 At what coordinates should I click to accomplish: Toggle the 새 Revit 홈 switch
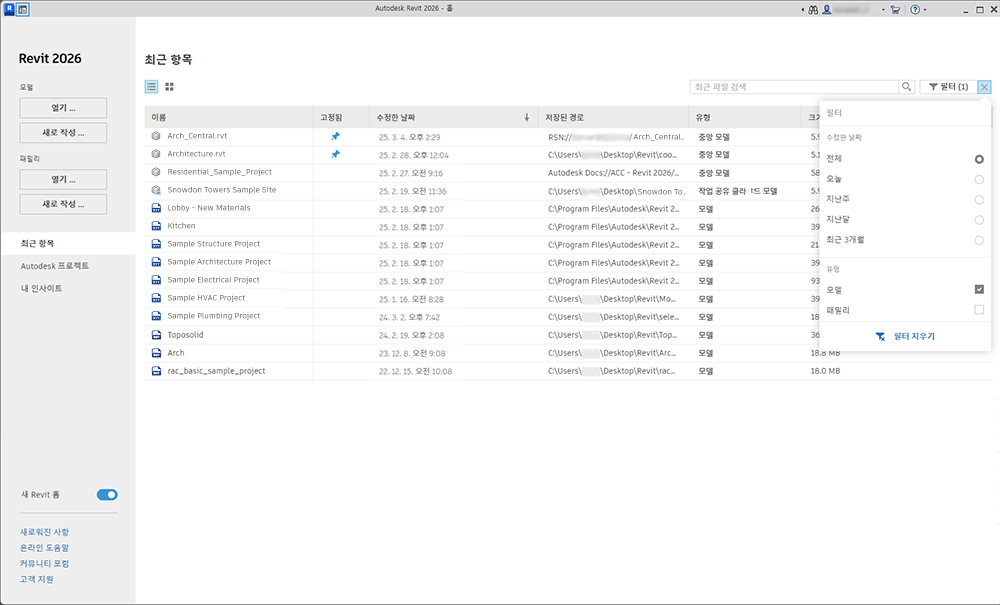coord(107,495)
